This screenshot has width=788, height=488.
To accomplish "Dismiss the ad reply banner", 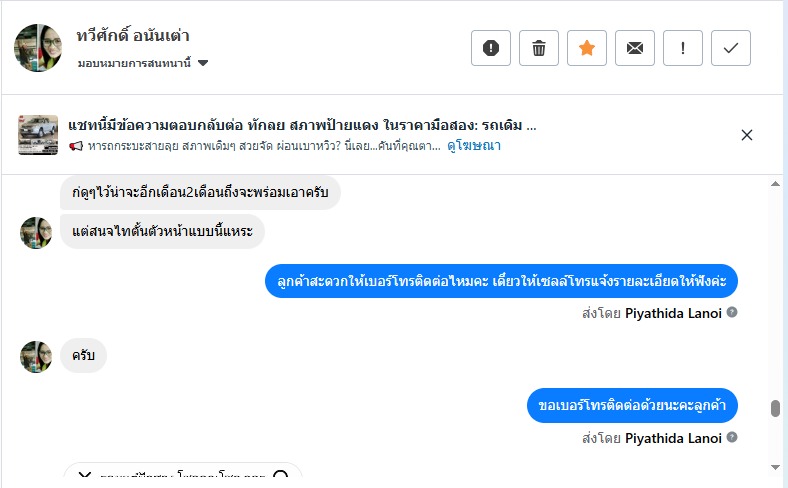I will 747,135.
